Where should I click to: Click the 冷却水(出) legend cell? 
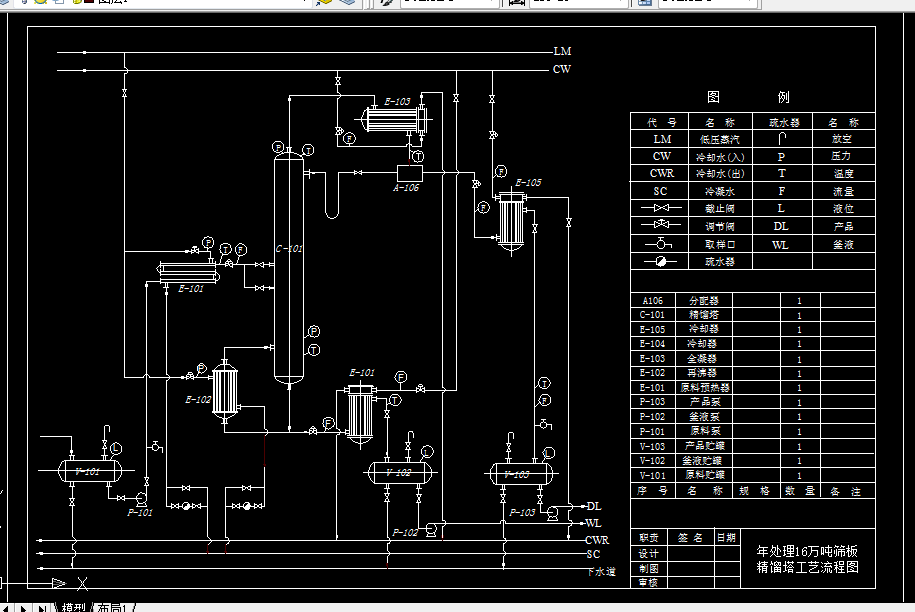720,174
